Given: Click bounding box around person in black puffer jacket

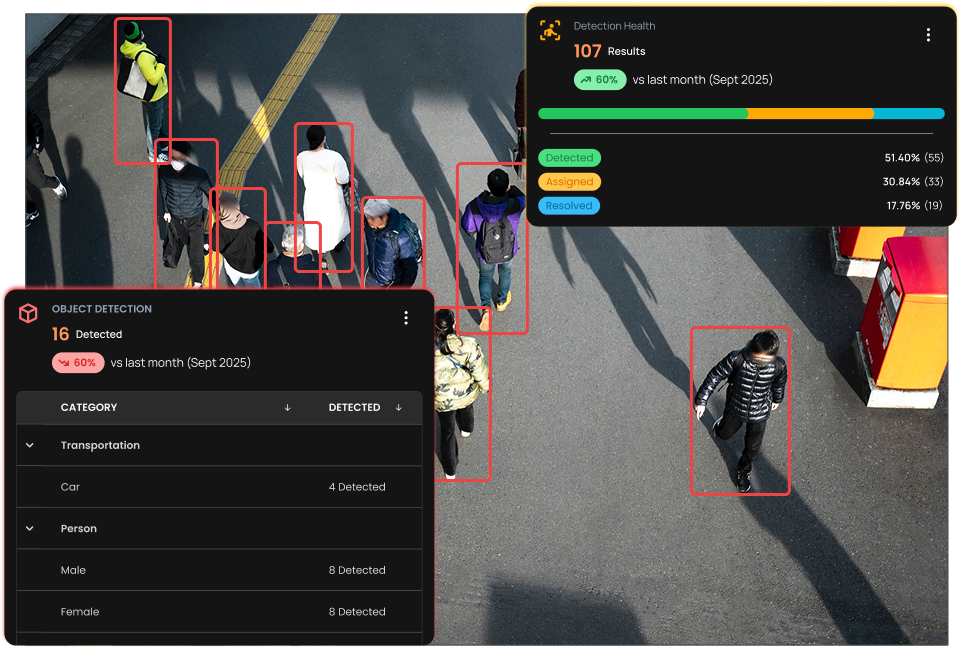Looking at the screenshot, I should [x=740, y=410].
